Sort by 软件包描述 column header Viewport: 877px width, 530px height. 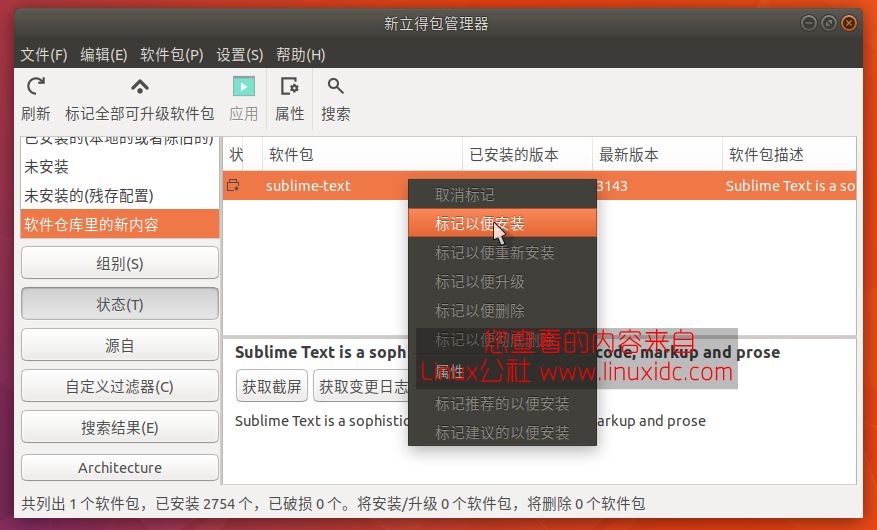coord(789,154)
